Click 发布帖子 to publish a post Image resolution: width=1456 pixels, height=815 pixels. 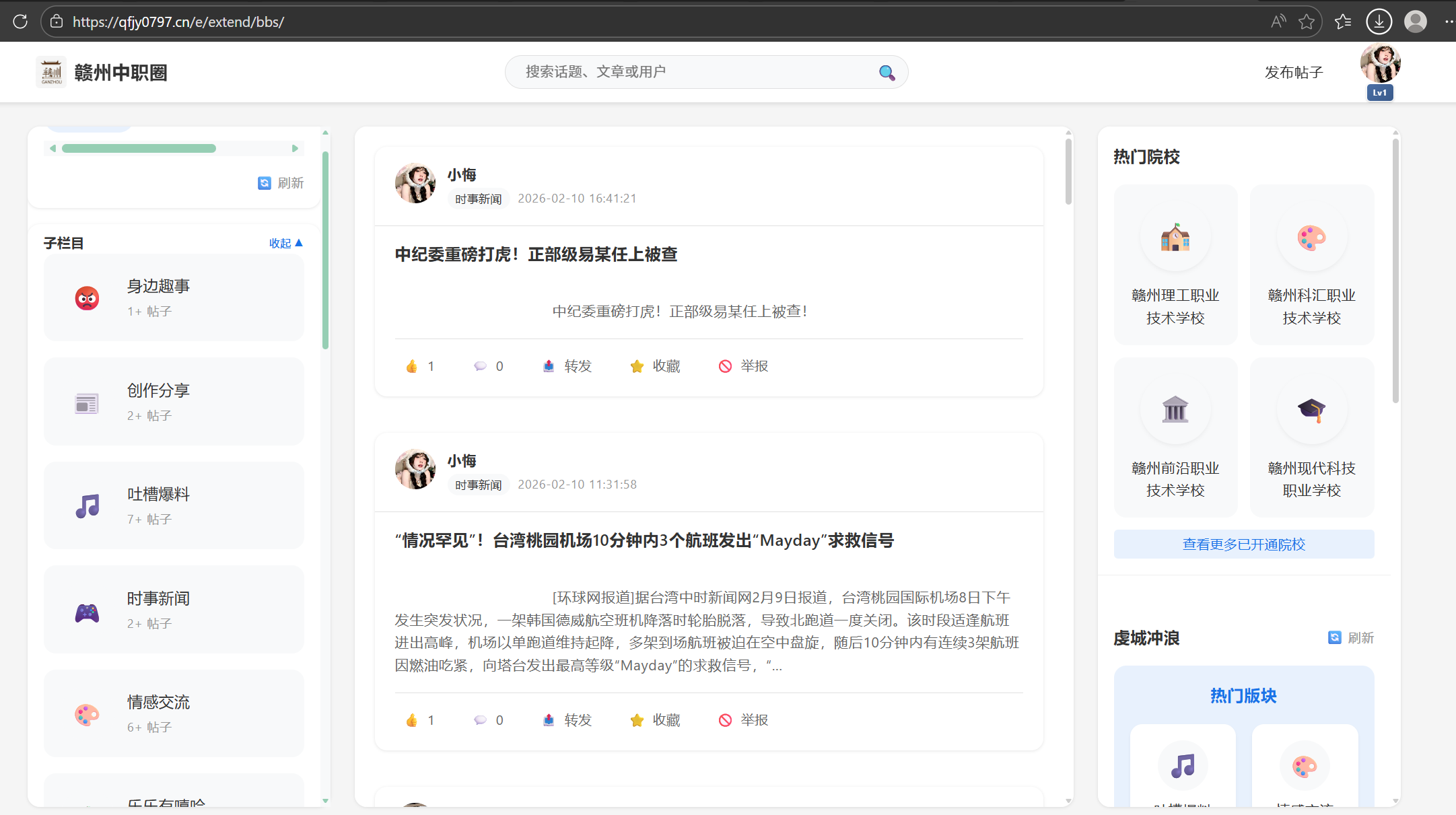pos(1293,73)
